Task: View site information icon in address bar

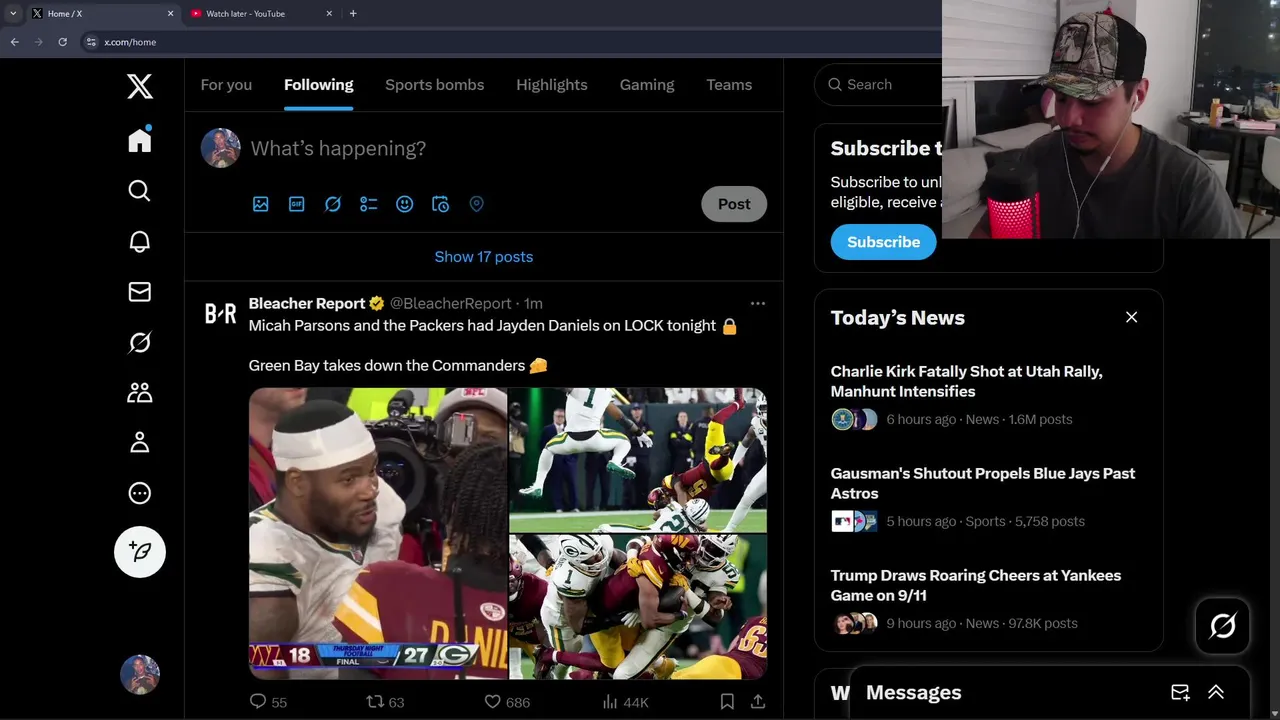Action: tap(91, 42)
